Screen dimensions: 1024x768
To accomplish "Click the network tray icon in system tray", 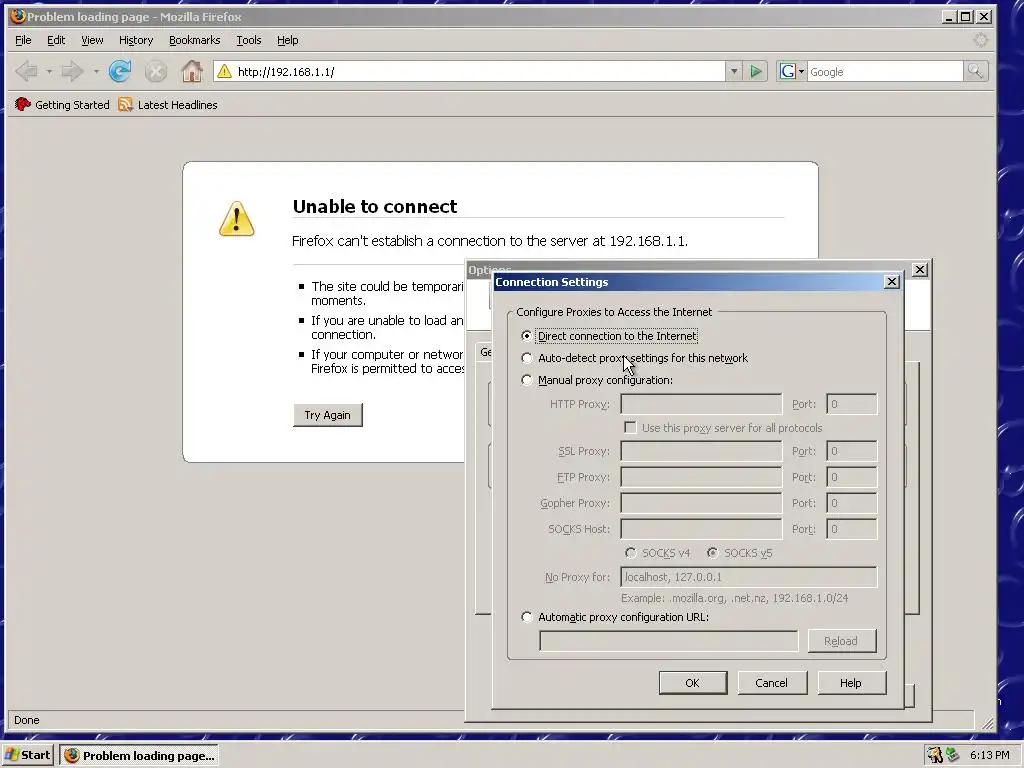I will click(953, 755).
